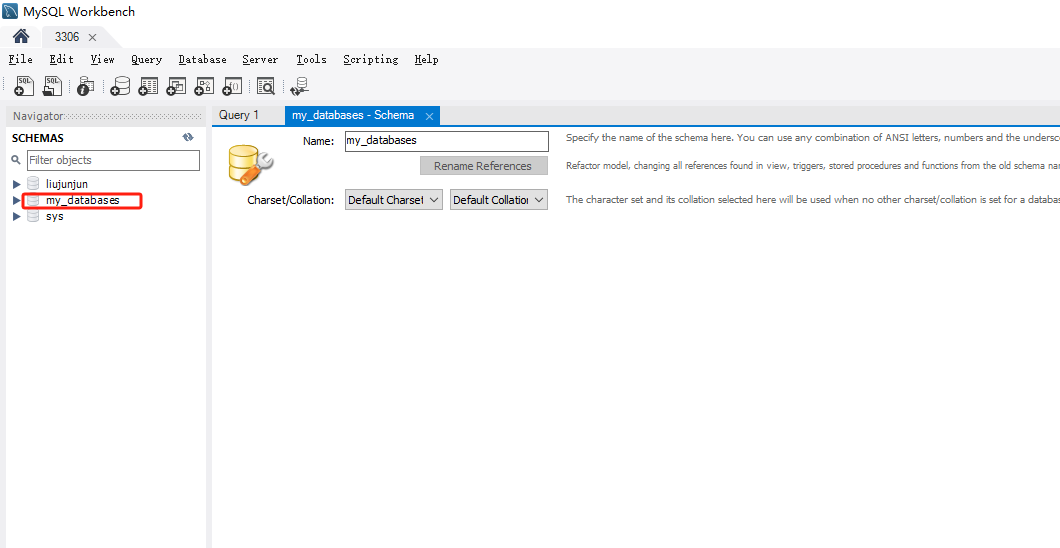Open the Default Charset dropdown
The width and height of the screenshot is (1060, 548).
393,200
